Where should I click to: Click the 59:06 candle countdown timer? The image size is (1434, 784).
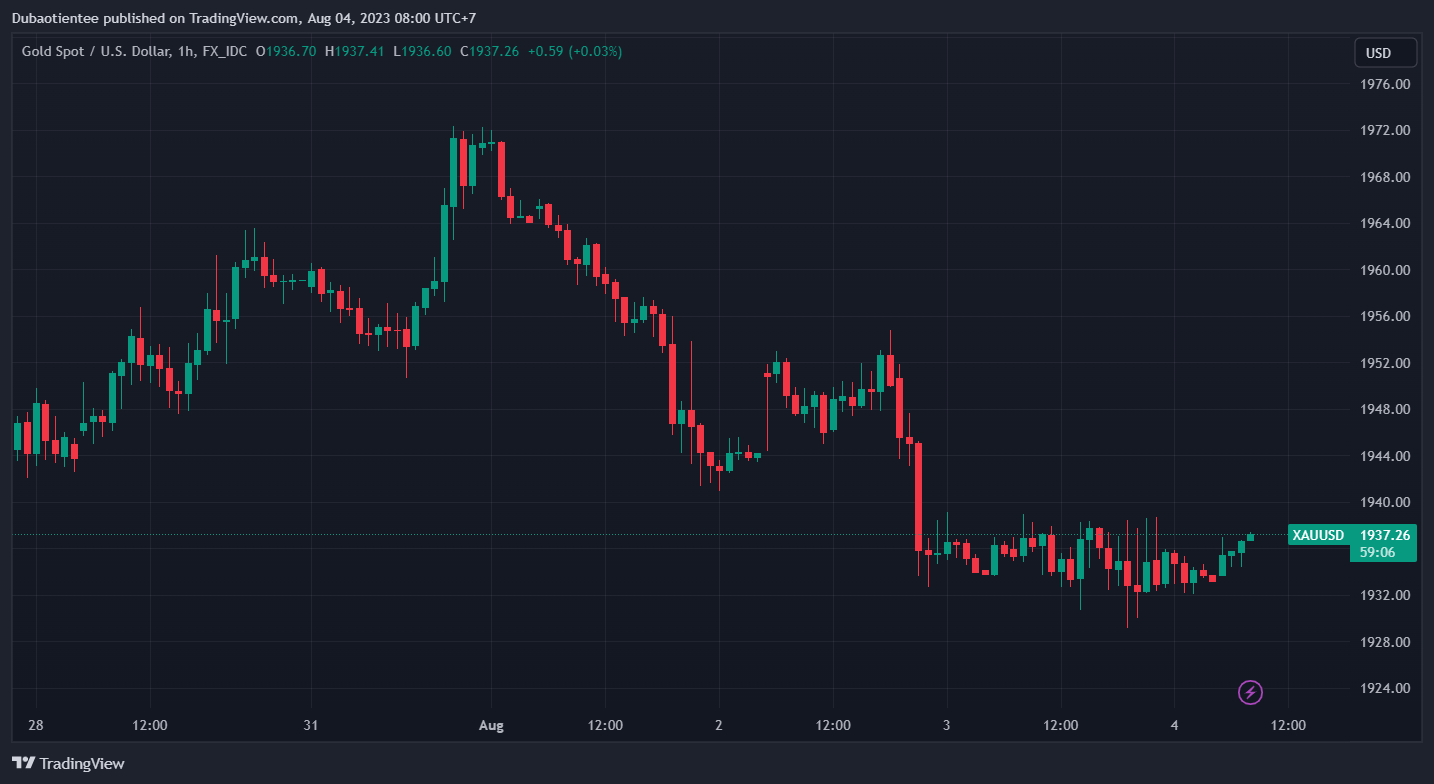point(1377,552)
